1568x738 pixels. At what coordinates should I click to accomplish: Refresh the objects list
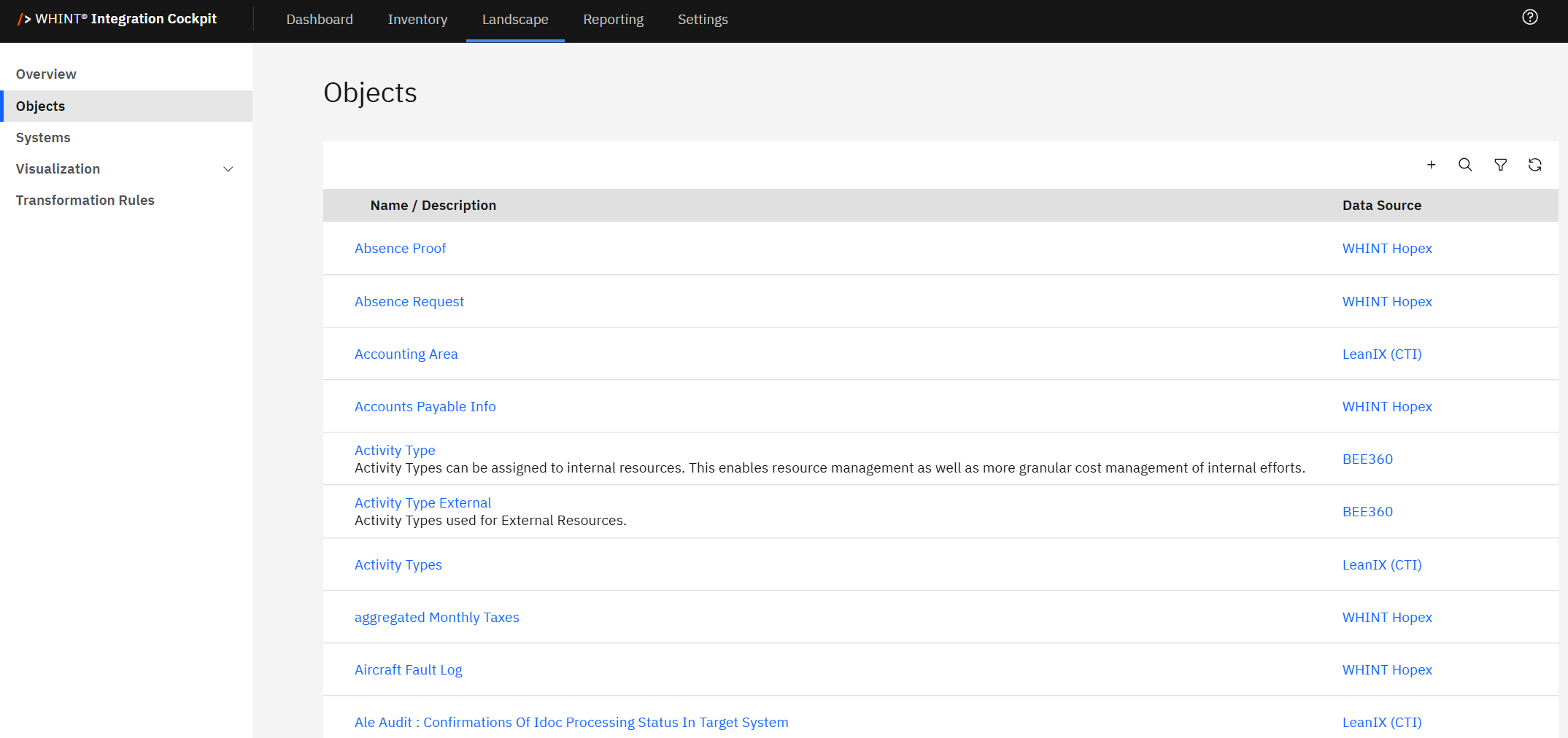point(1534,165)
